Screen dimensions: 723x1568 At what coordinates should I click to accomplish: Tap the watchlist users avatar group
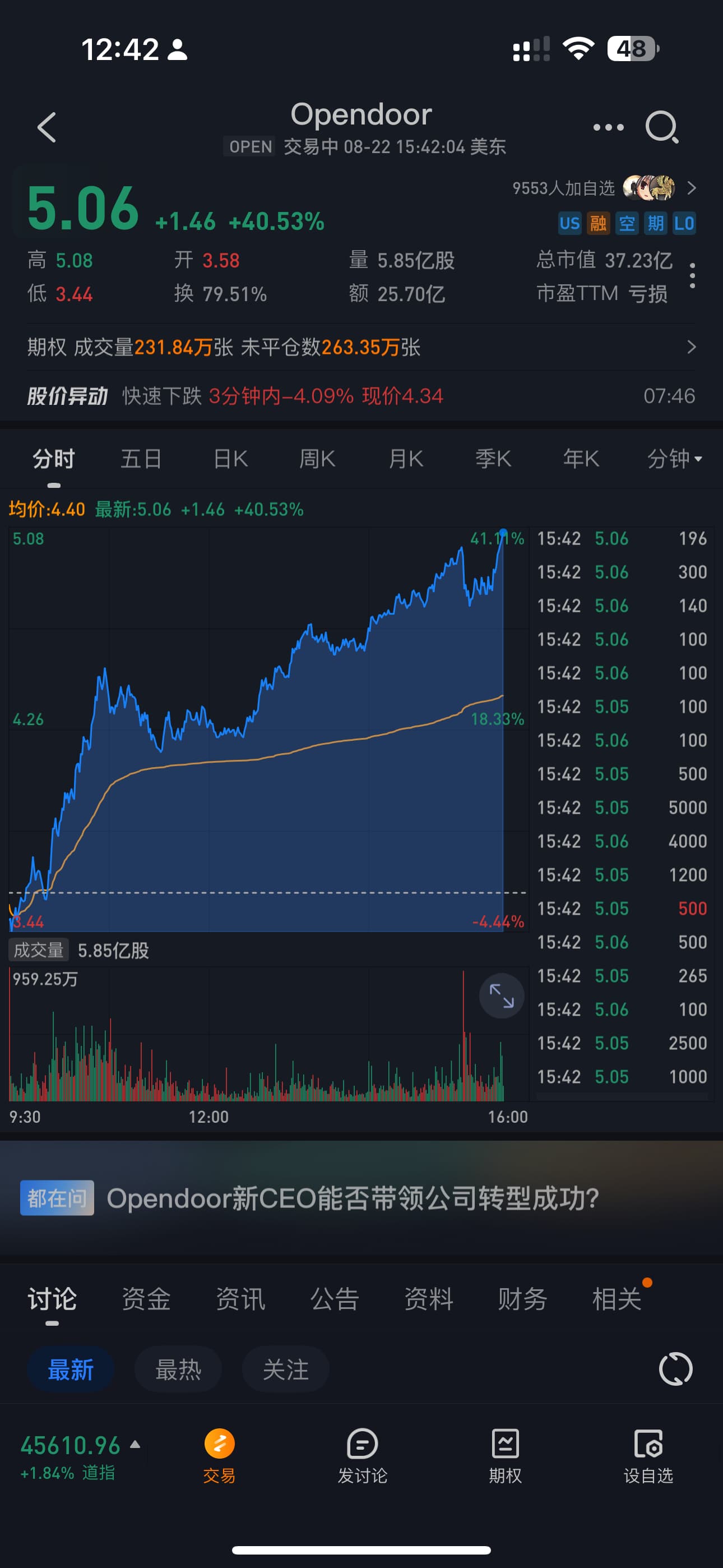tap(649, 188)
